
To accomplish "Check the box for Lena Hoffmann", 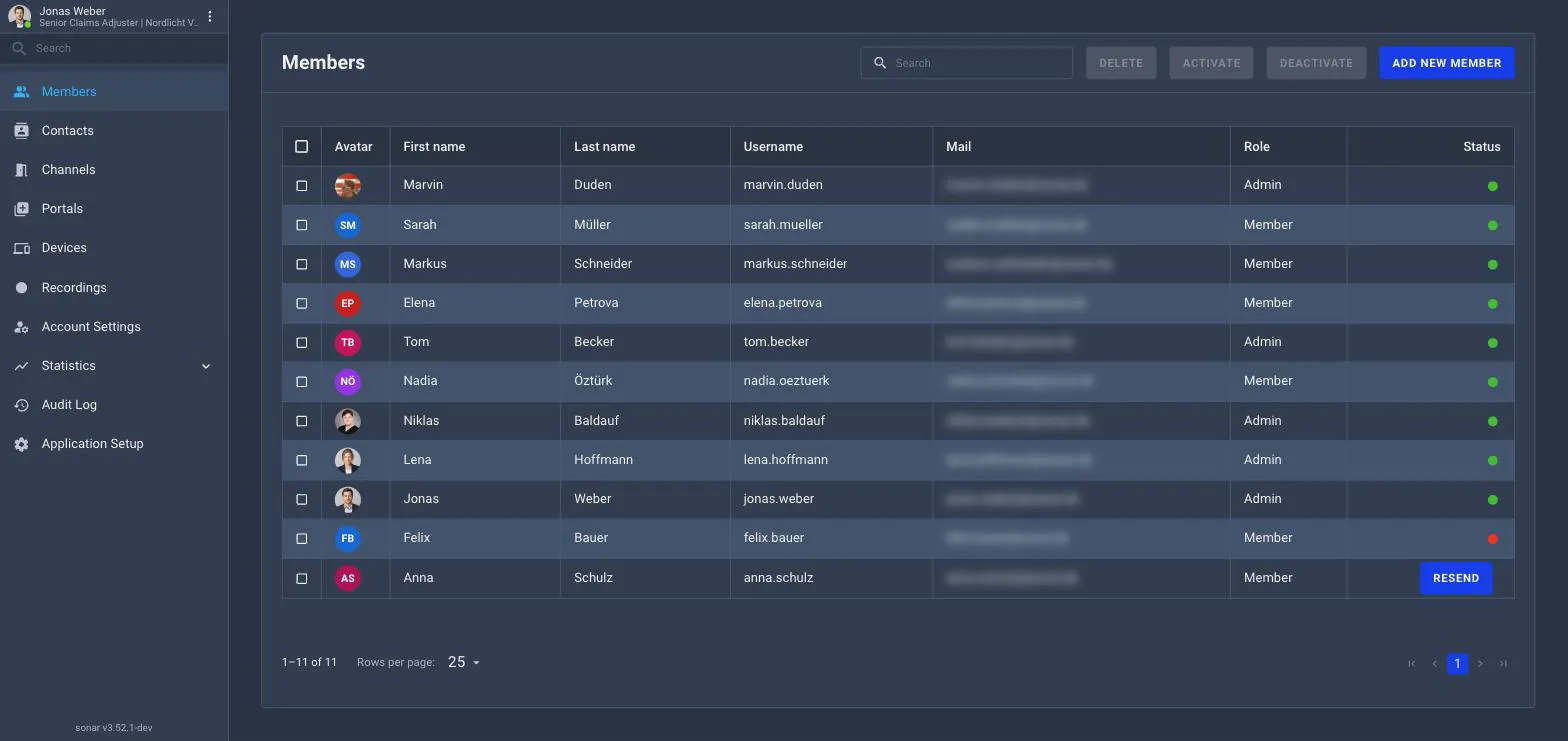I will coord(302,460).
